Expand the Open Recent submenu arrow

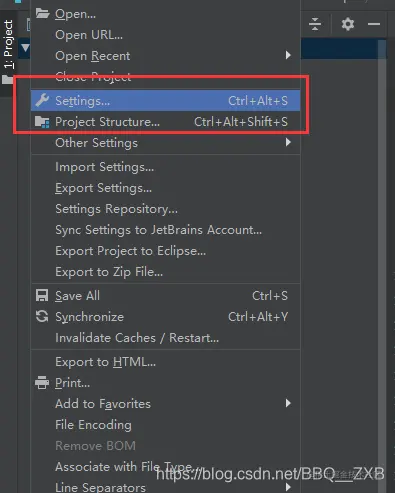[288, 55]
